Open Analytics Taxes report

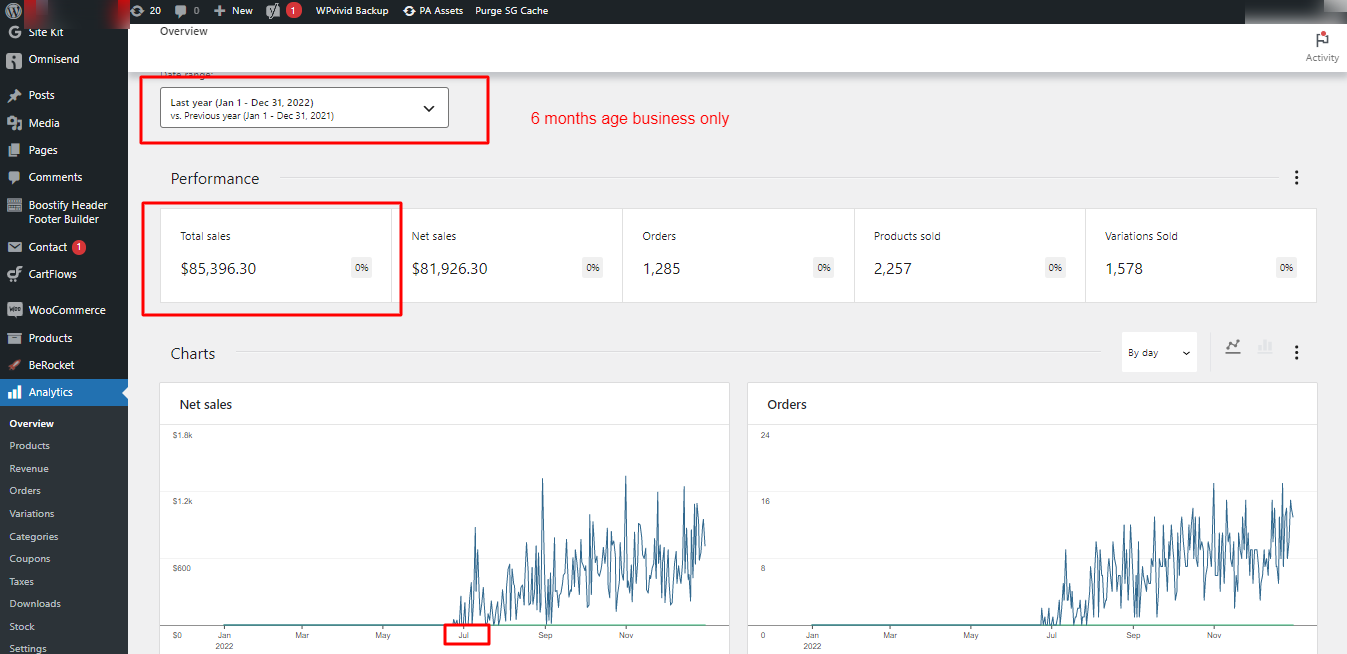point(22,582)
